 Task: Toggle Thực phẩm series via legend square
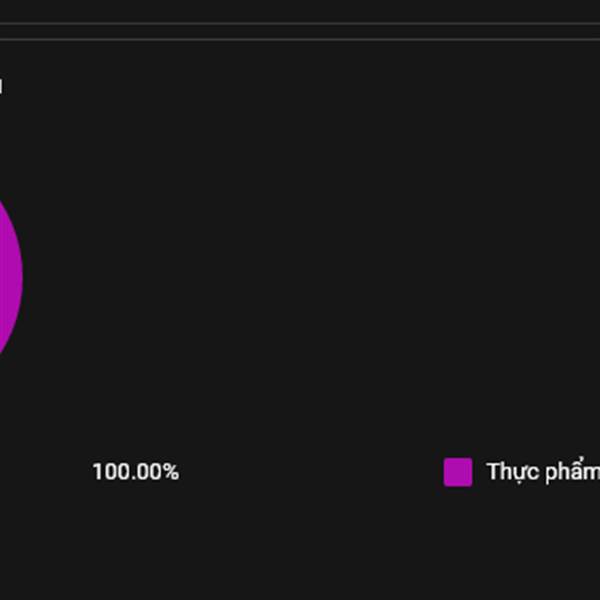[x=458, y=472]
